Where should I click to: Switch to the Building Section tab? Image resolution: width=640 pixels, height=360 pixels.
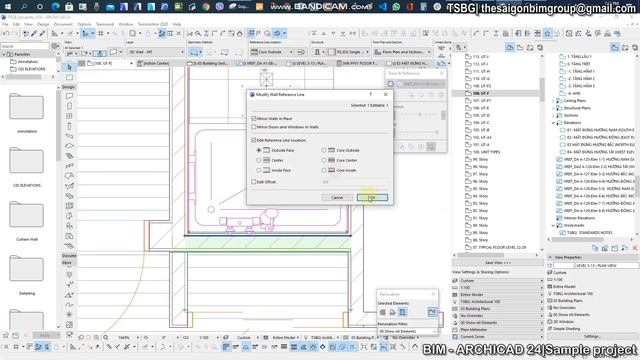(209, 63)
